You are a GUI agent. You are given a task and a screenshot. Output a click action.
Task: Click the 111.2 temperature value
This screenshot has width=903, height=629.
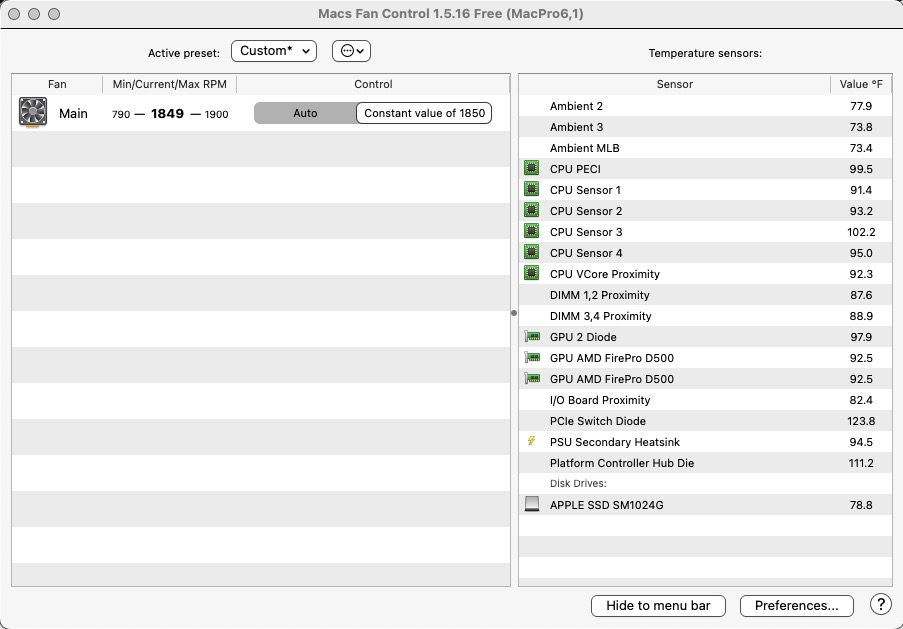861,463
